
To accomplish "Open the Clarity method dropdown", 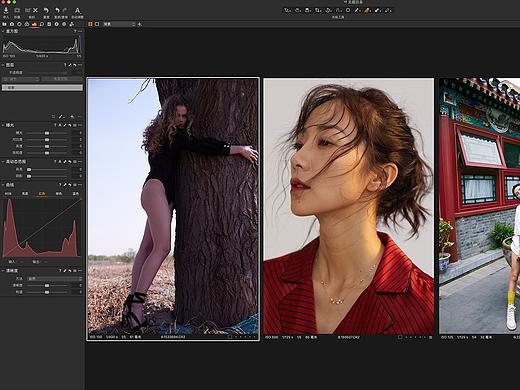I will click(55, 278).
